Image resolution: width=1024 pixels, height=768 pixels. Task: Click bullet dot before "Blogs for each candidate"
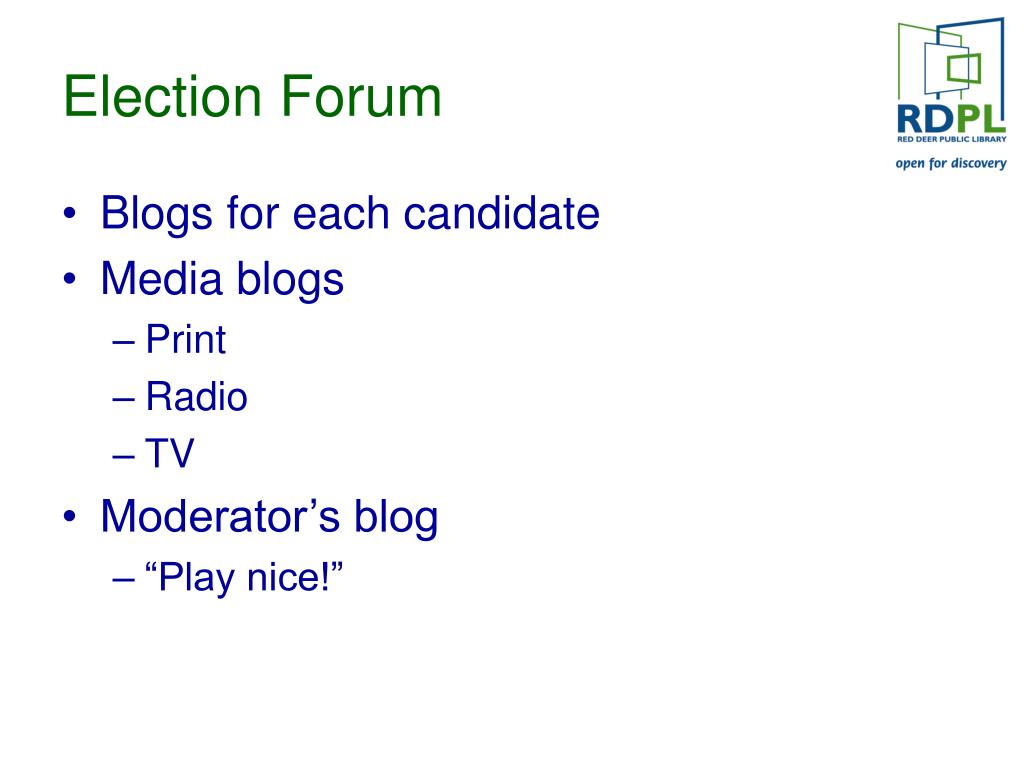point(70,214)
